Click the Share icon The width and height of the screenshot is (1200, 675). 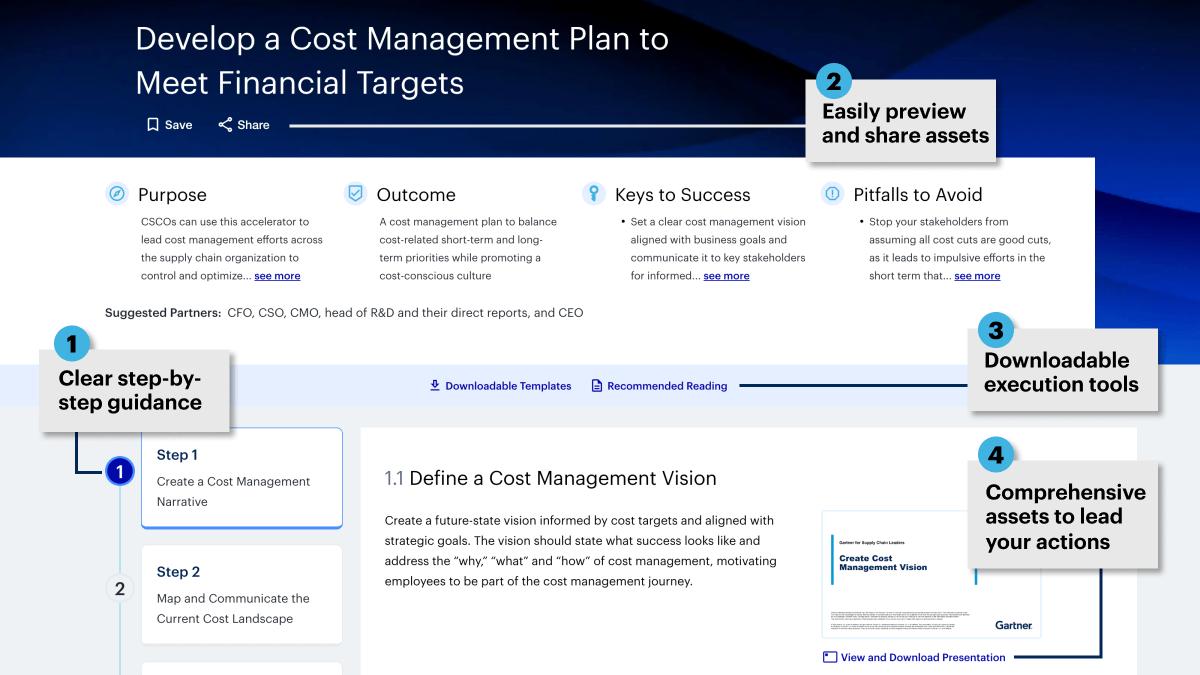click(x=225, y=125)
